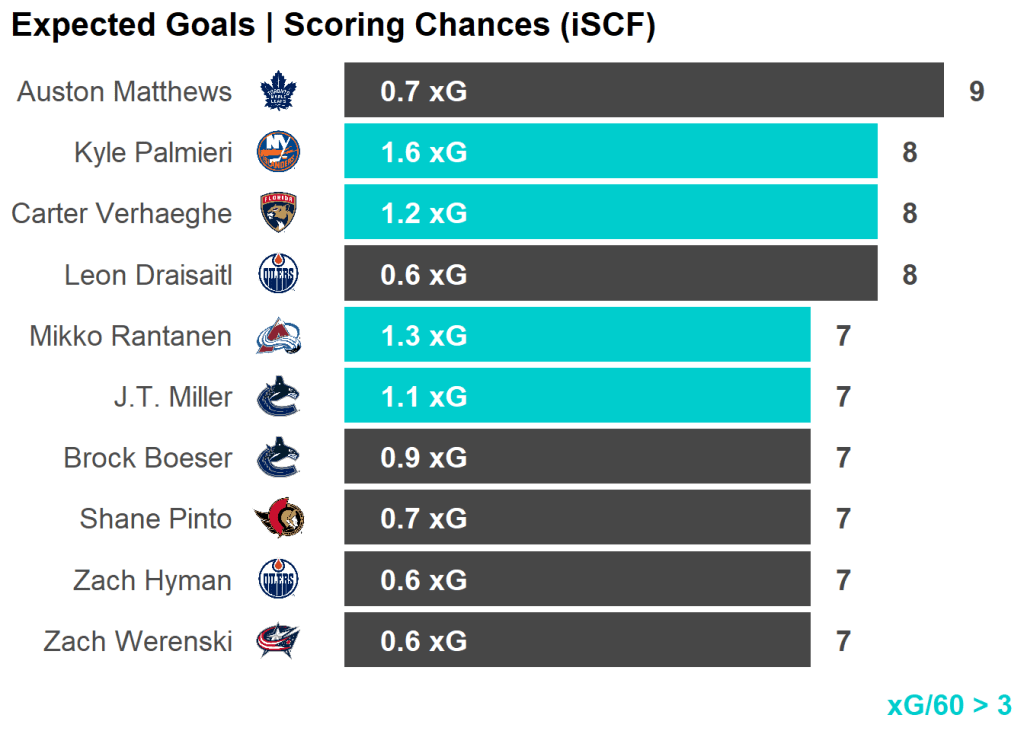This screenshot has width=1024, height=731.
Task: Click the Canucks logo beside J.T. Miller
Action: 279,397
